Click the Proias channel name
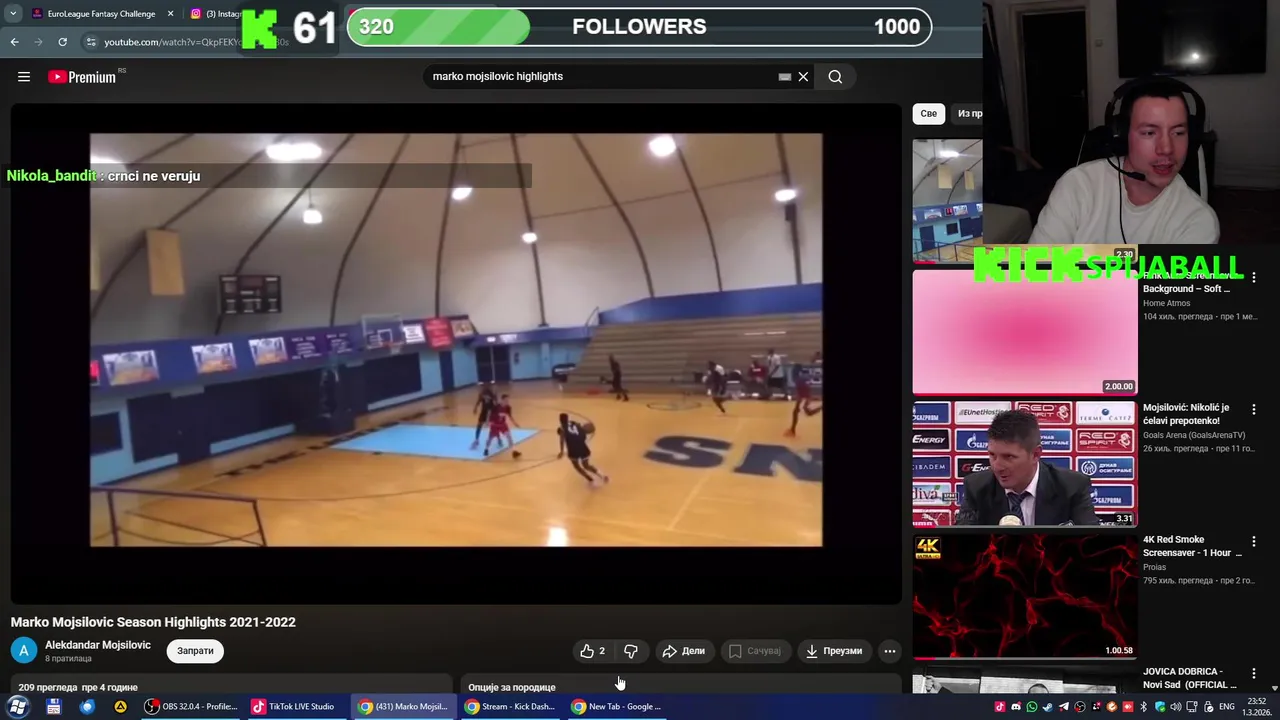1280x720 pixels. 1155,568
